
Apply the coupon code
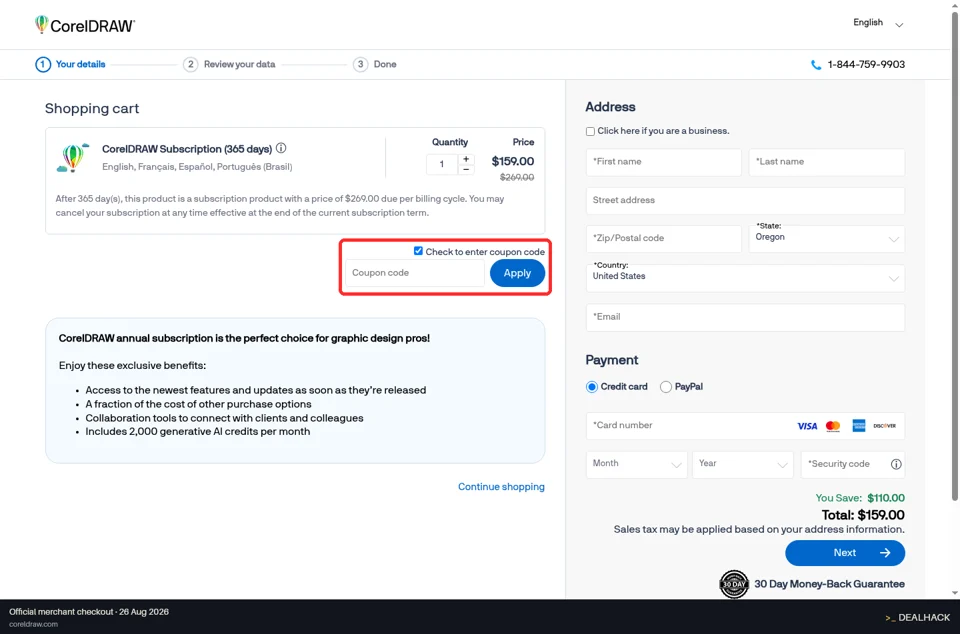tap(517, 273)
